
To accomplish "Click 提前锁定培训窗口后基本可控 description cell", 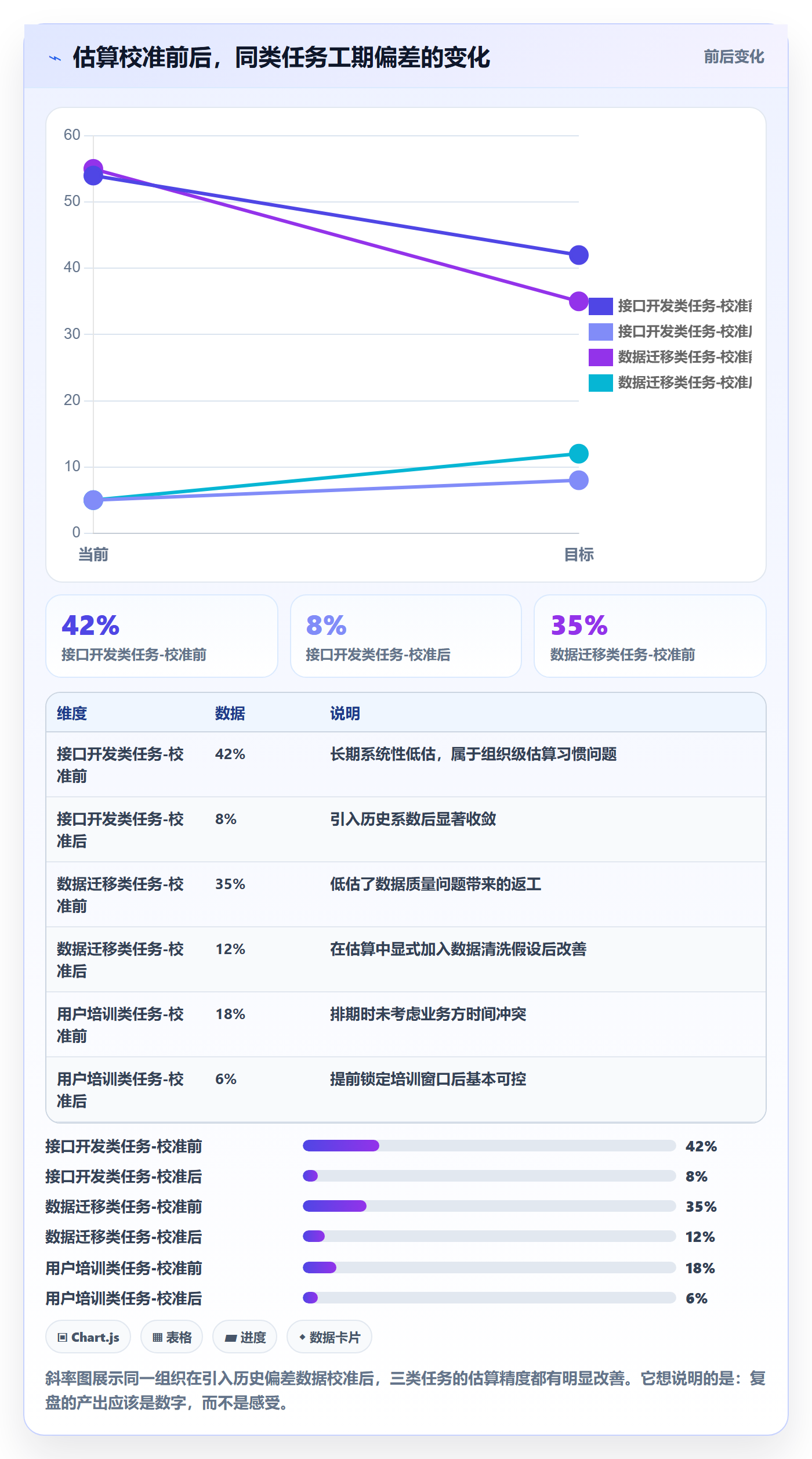I will [x=428, y=1079].
